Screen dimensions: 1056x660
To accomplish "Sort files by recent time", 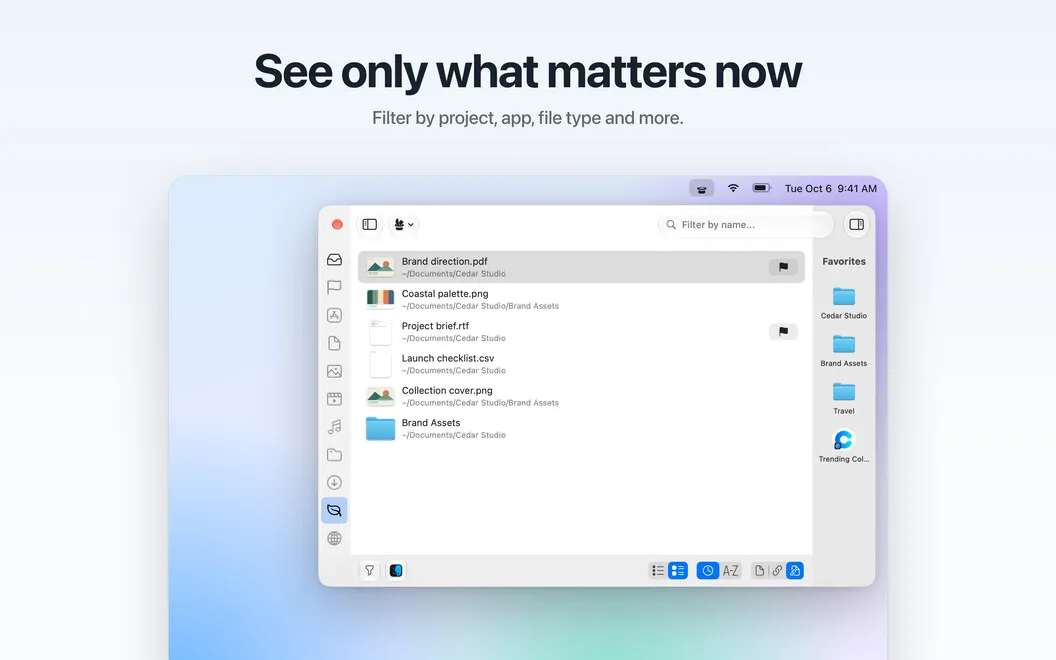I will click(x=708, y=570).
